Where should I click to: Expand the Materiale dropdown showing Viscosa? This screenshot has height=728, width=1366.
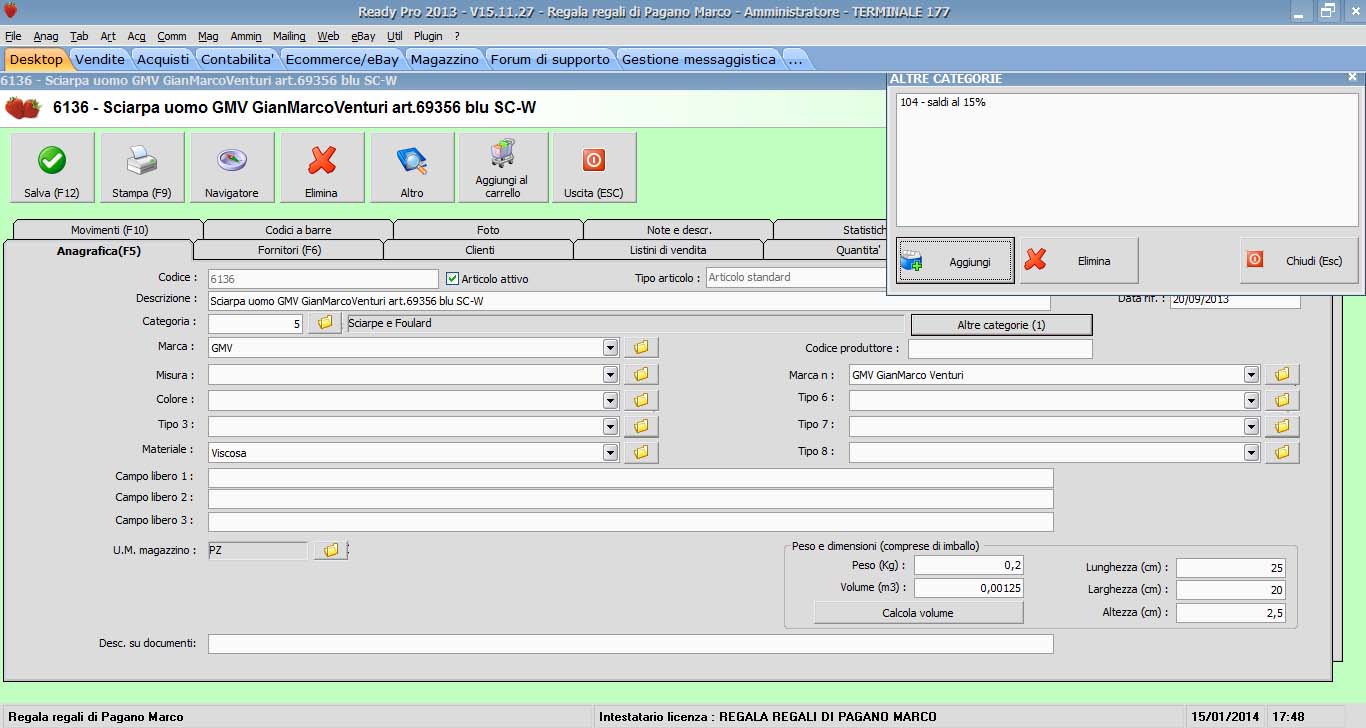[610, 453]
